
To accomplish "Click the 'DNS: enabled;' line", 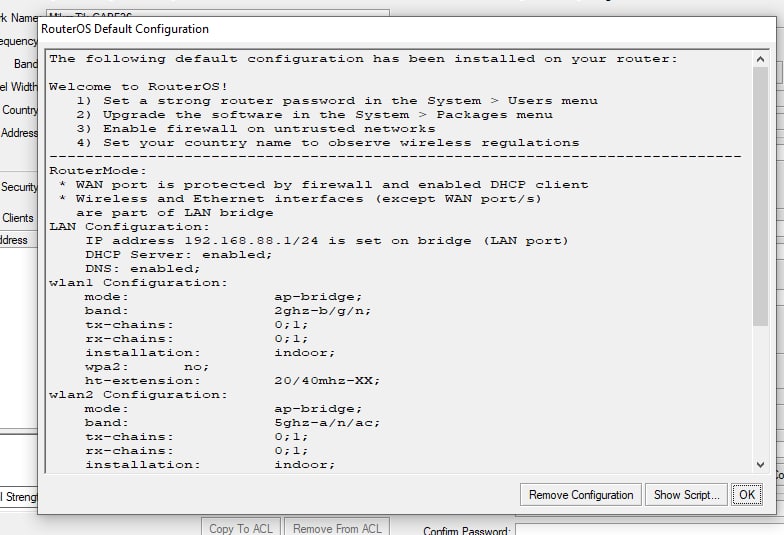I will (x=142, y=268).
